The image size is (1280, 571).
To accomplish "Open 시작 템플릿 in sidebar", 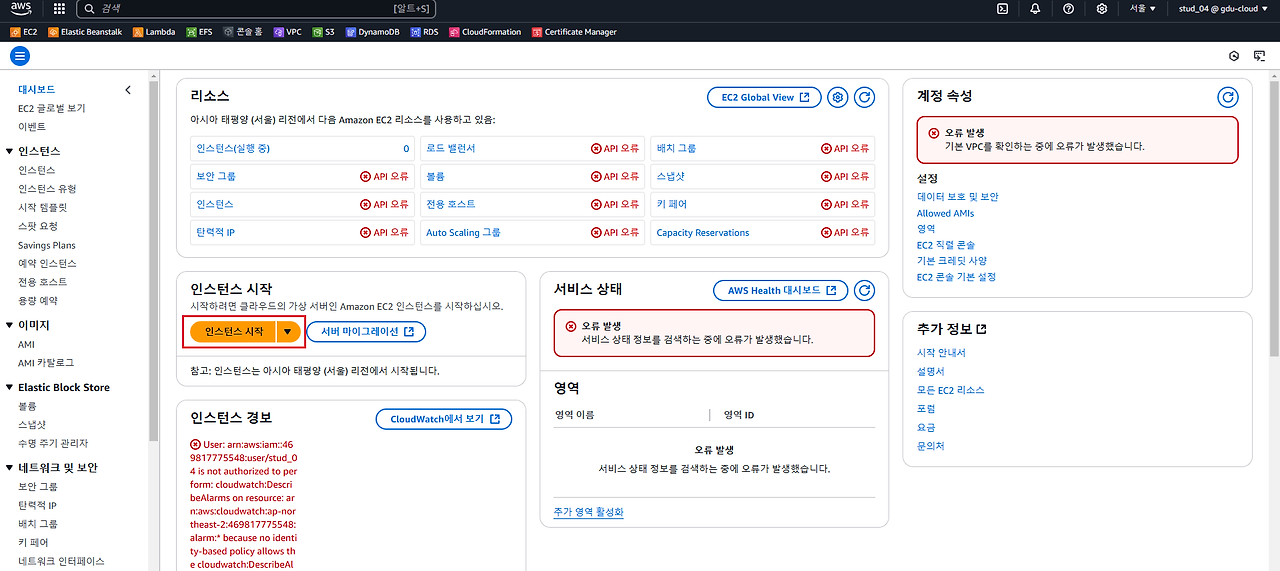I will point(43,207).
